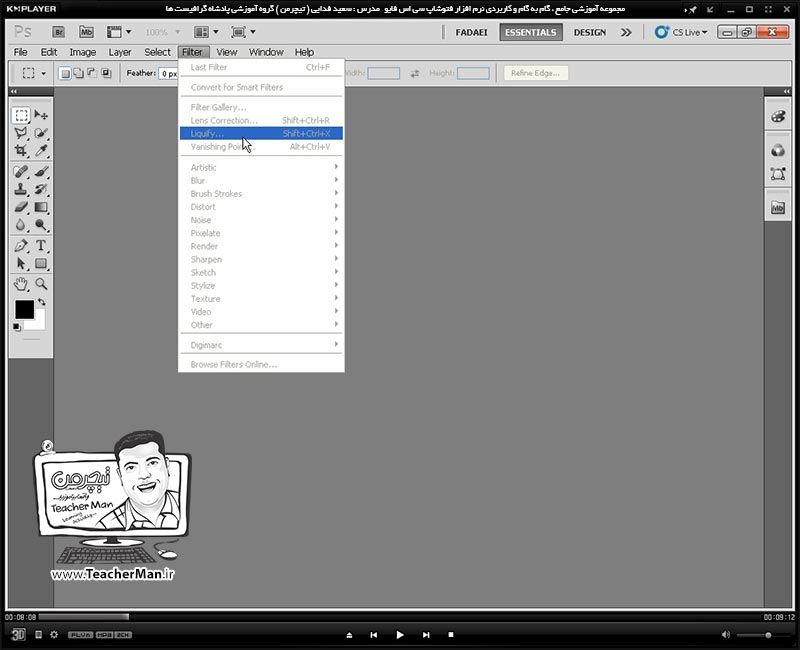Expand the Artistic filter submenu
This screenshot has height=650, width=800.
[261, 167]
